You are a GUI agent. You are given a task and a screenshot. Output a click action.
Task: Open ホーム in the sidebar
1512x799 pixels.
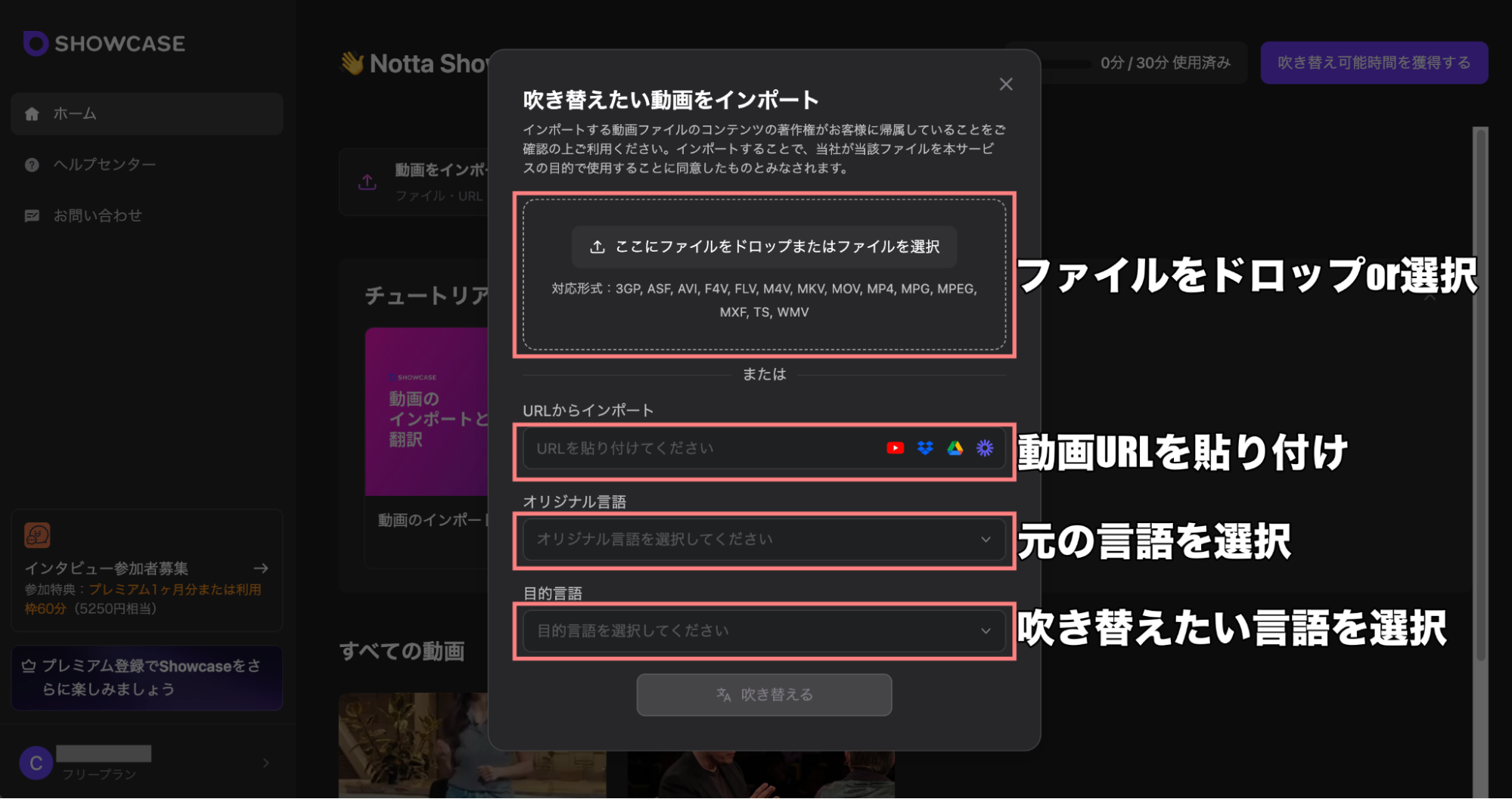point(147,114)
